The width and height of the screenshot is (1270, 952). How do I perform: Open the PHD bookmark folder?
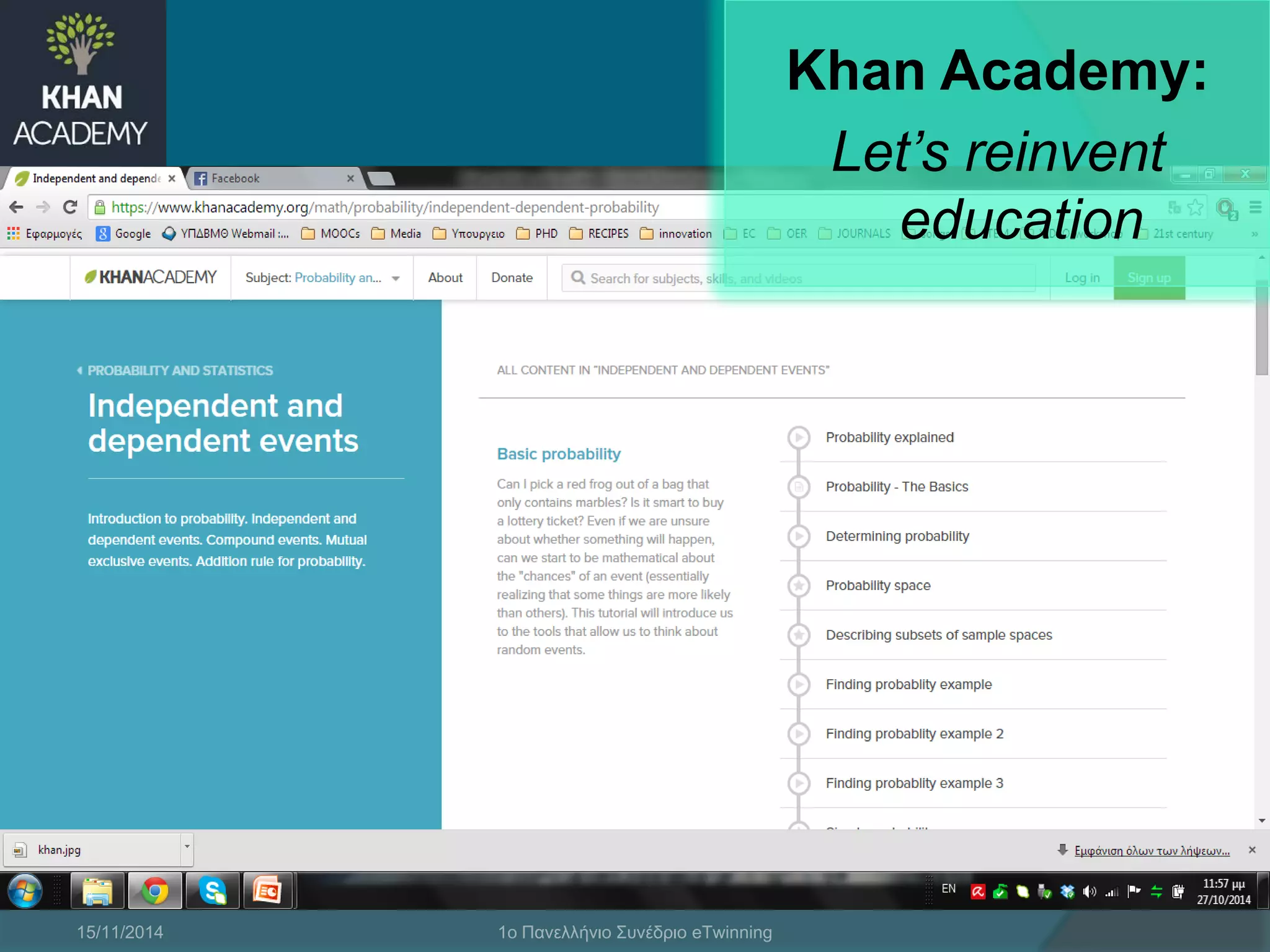[x=537, y=234]
